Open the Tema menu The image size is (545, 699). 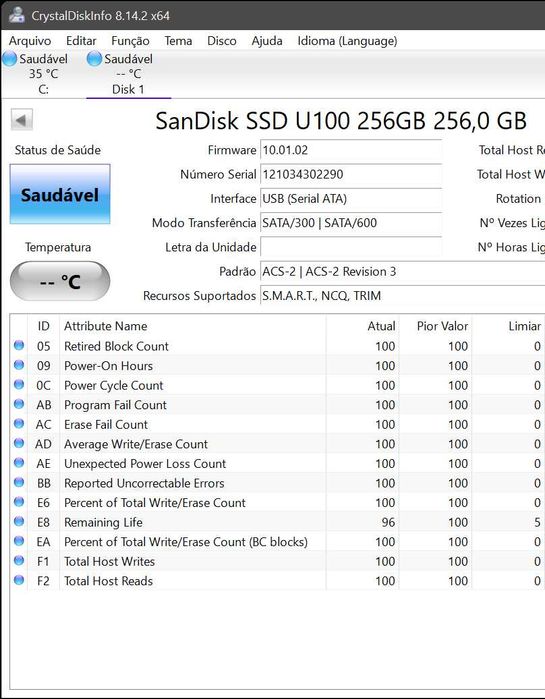point(178,41)
